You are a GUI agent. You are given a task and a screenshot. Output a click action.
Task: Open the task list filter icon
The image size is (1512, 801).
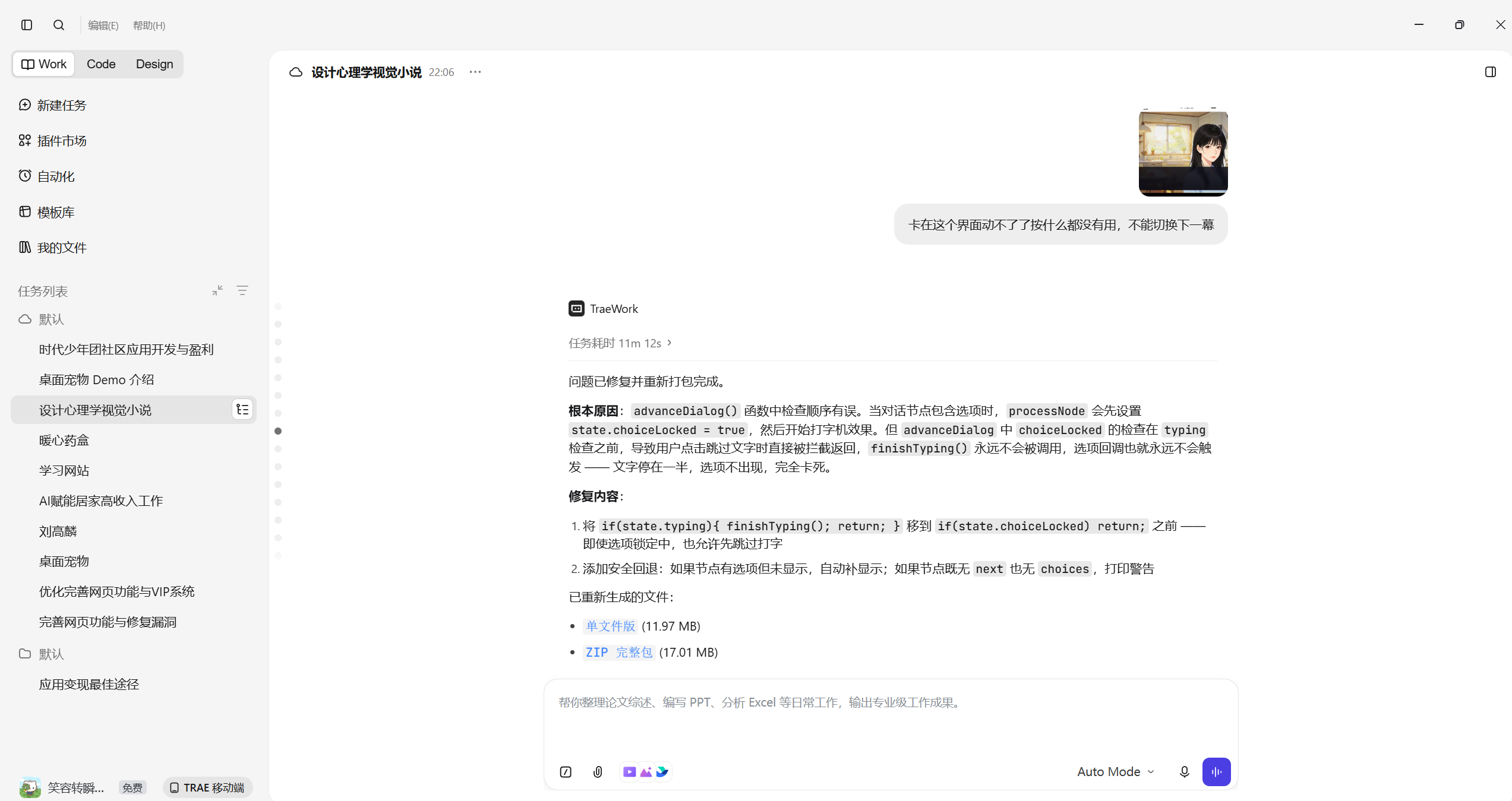(242, 290)
